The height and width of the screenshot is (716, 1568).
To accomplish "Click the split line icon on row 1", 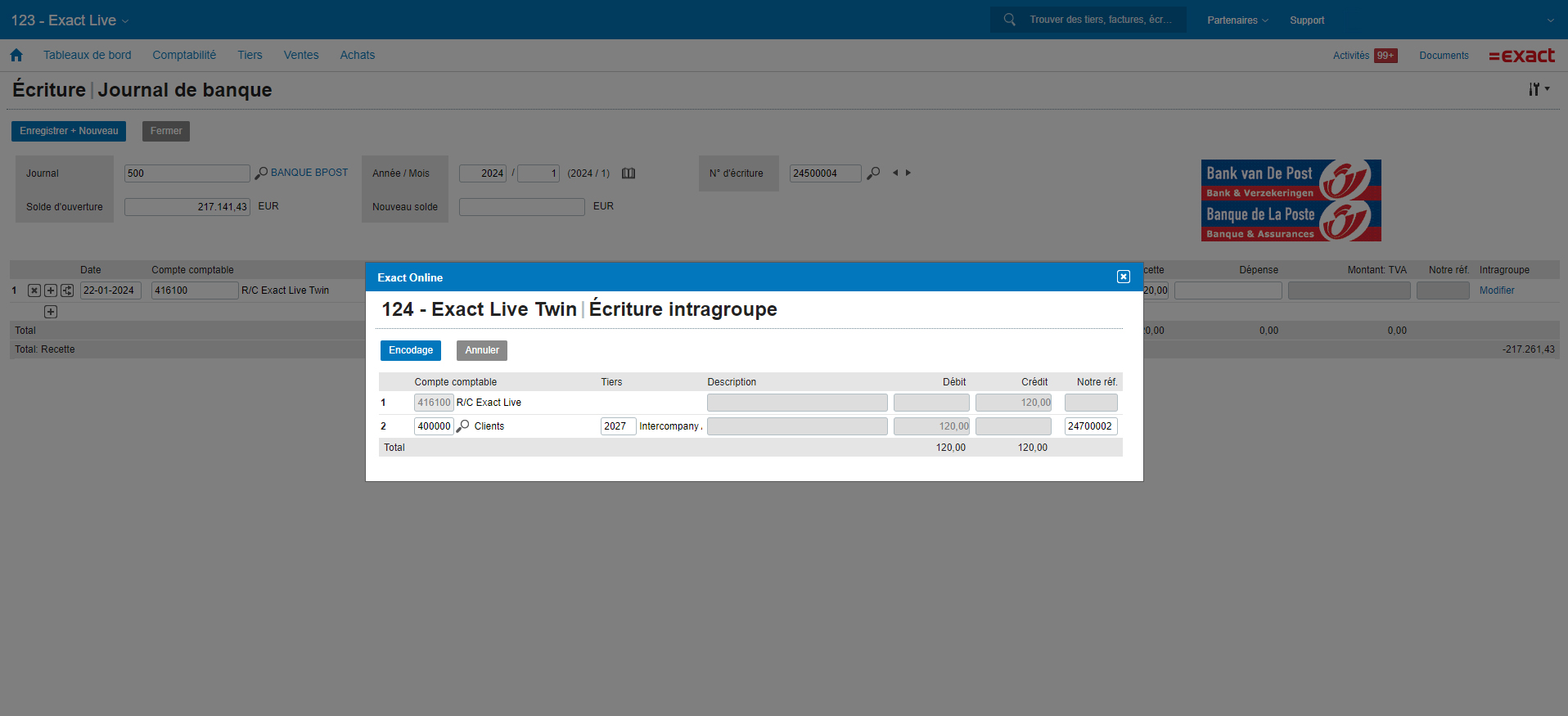I will (x=67, y=290).
